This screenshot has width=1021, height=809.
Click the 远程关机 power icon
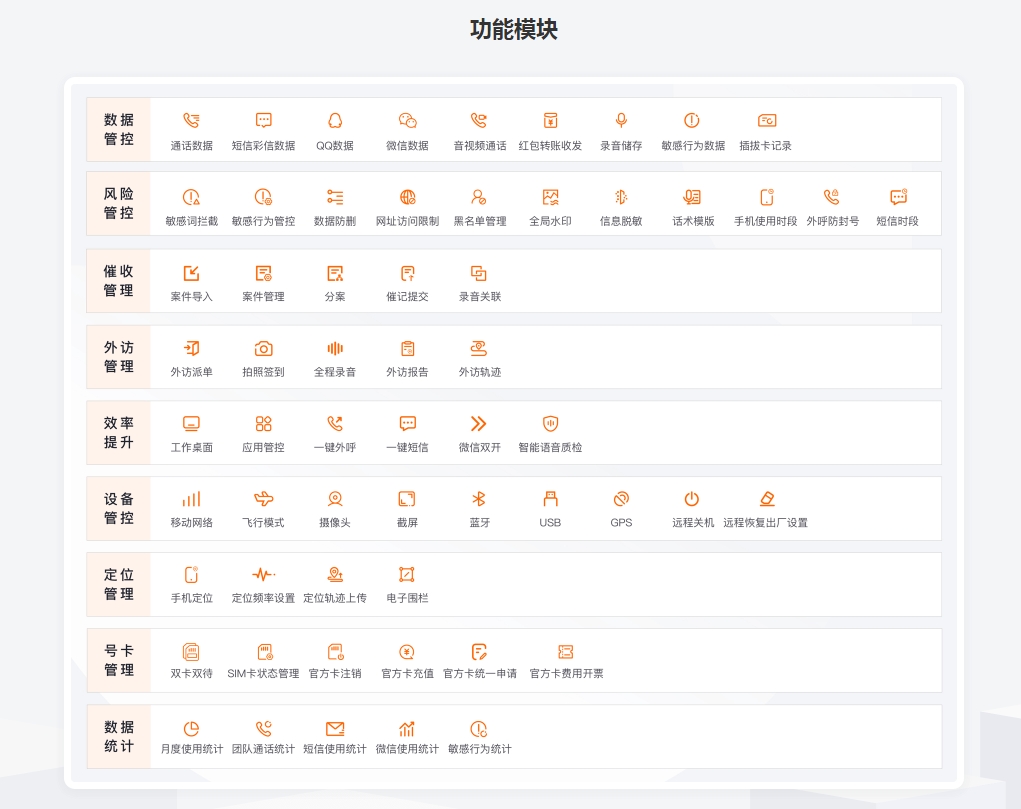[692, 499]
